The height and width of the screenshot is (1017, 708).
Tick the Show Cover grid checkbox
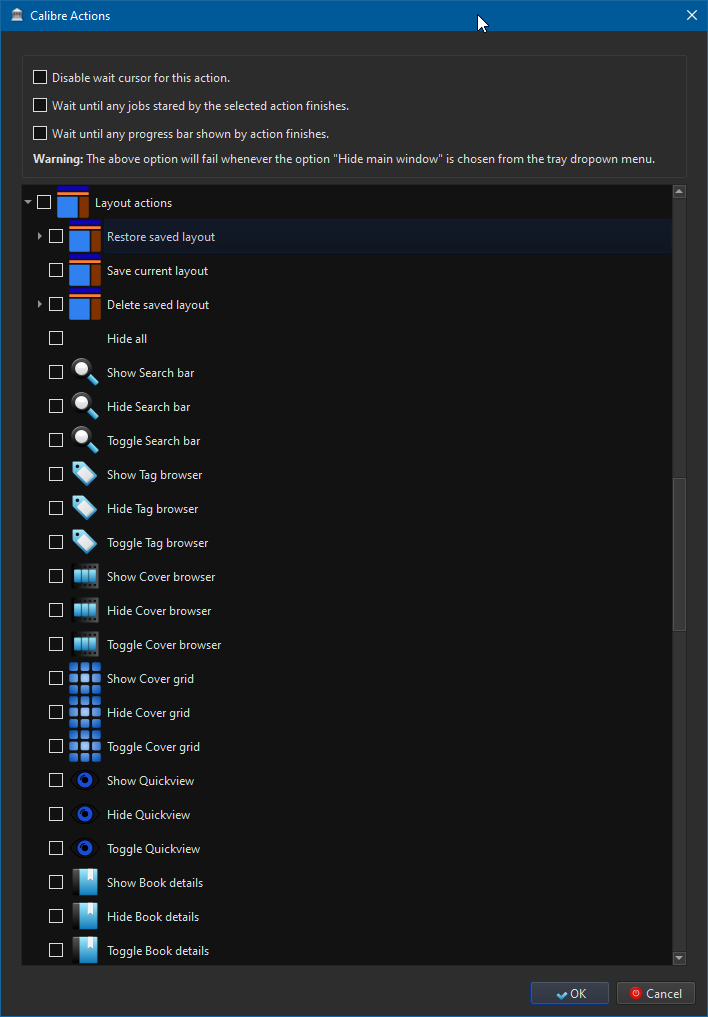point(56,678)
